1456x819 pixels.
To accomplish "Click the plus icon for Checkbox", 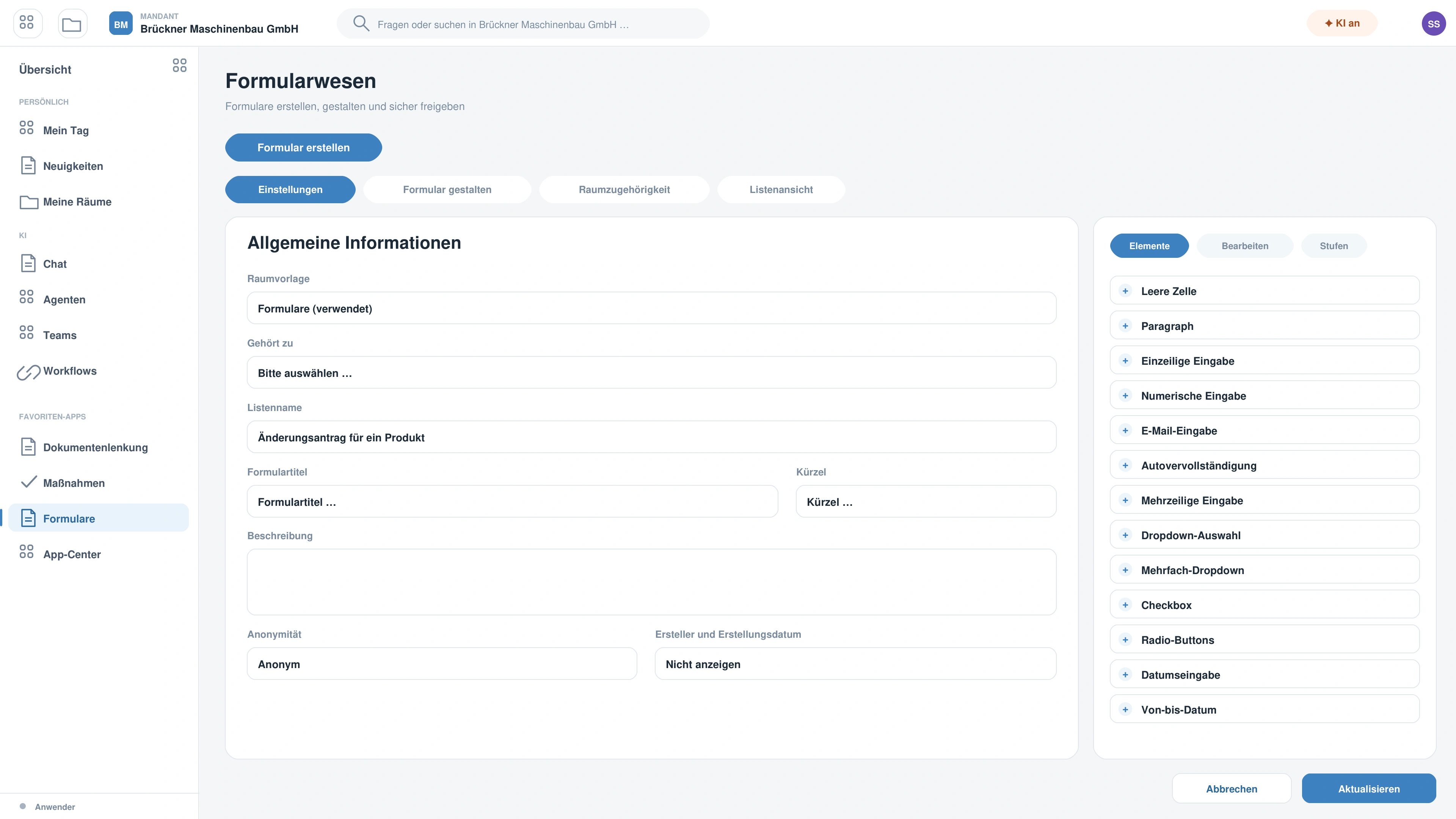I will pos(1125,605).
